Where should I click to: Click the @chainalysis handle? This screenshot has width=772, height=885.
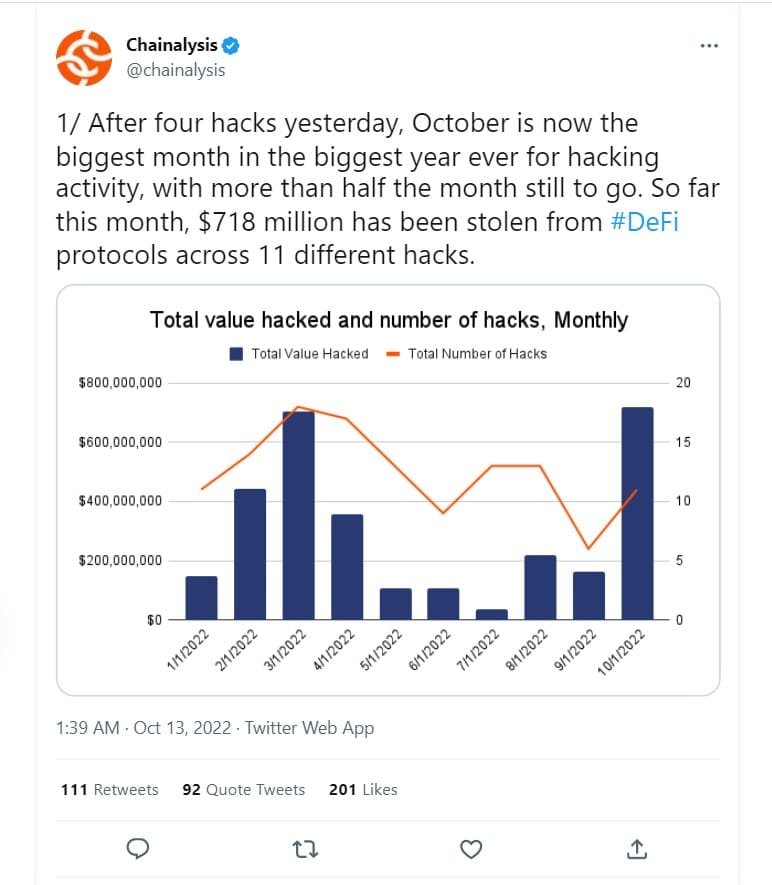click(x=179, y=70)
